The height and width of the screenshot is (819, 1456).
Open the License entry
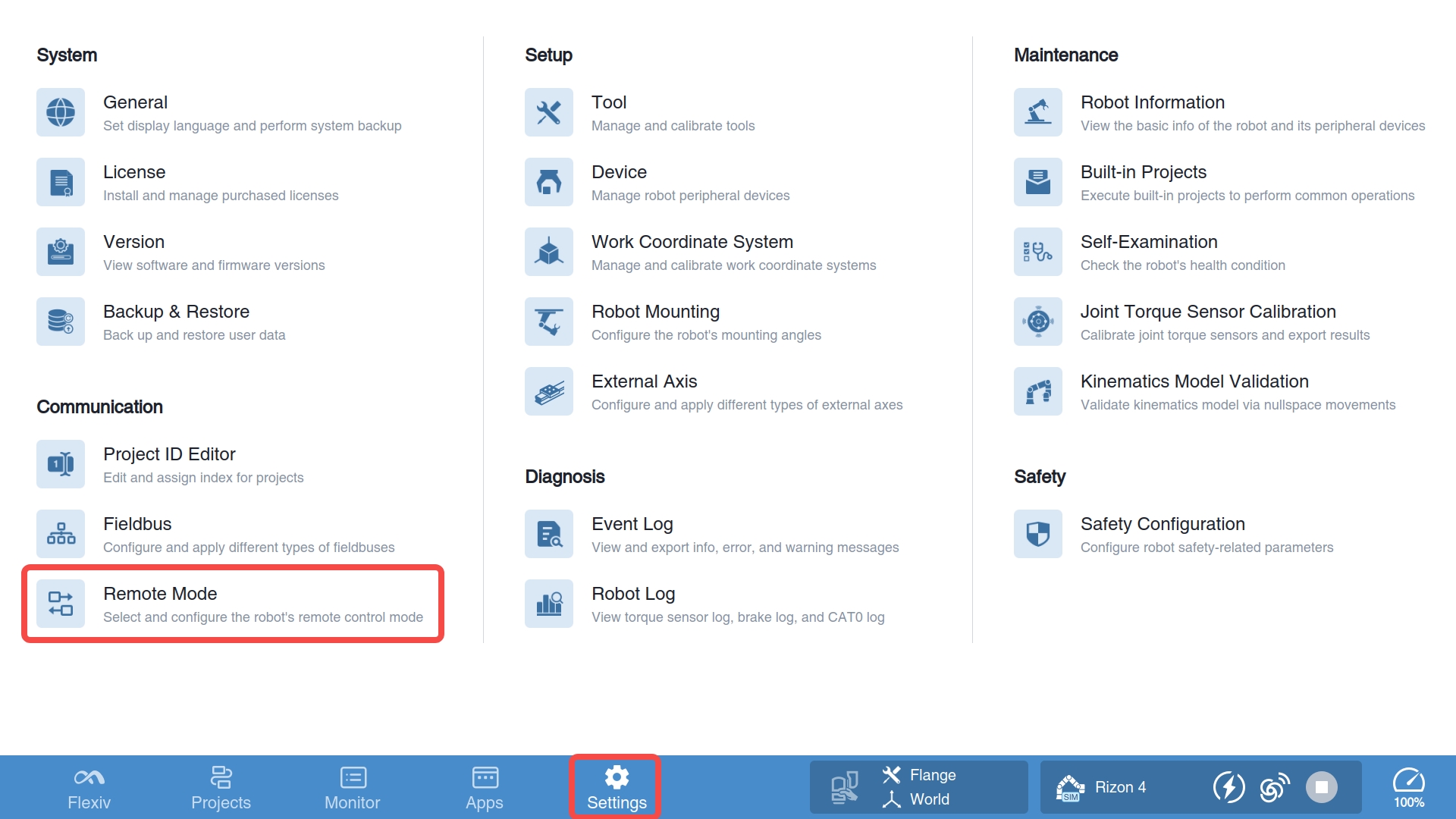[187, 182]
